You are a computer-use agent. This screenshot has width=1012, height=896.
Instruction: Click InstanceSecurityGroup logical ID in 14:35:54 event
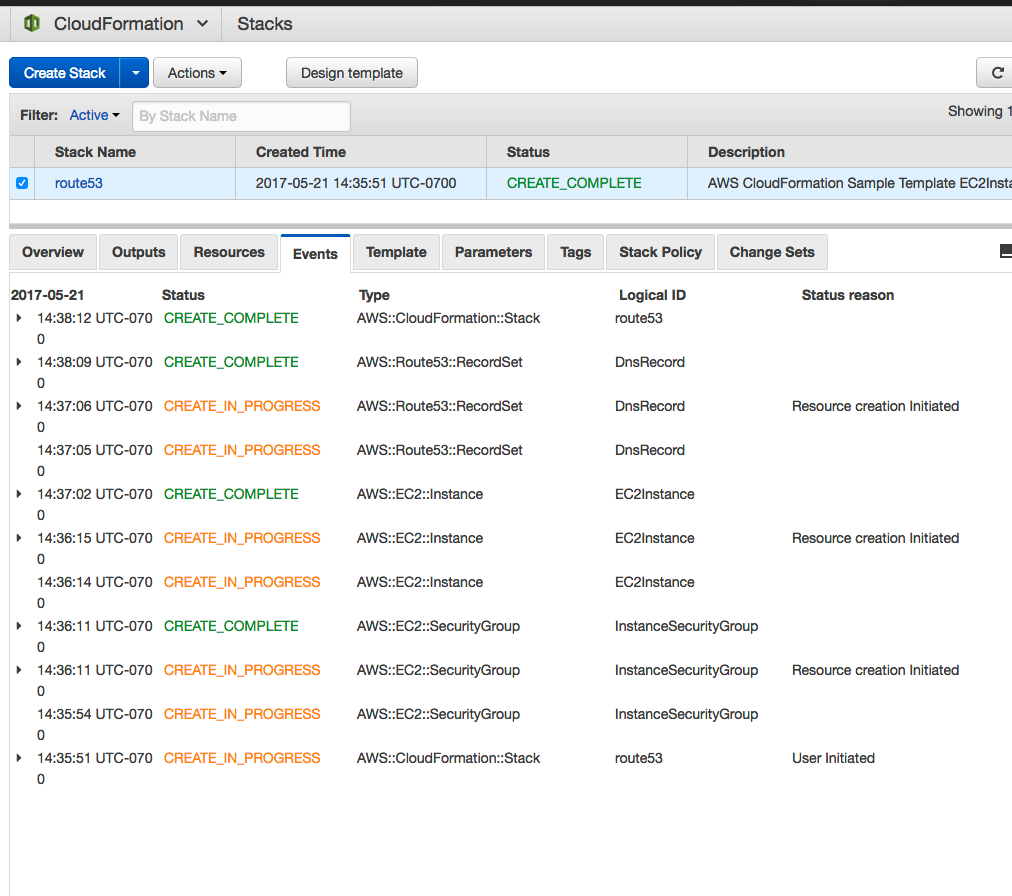pos(686,714)
